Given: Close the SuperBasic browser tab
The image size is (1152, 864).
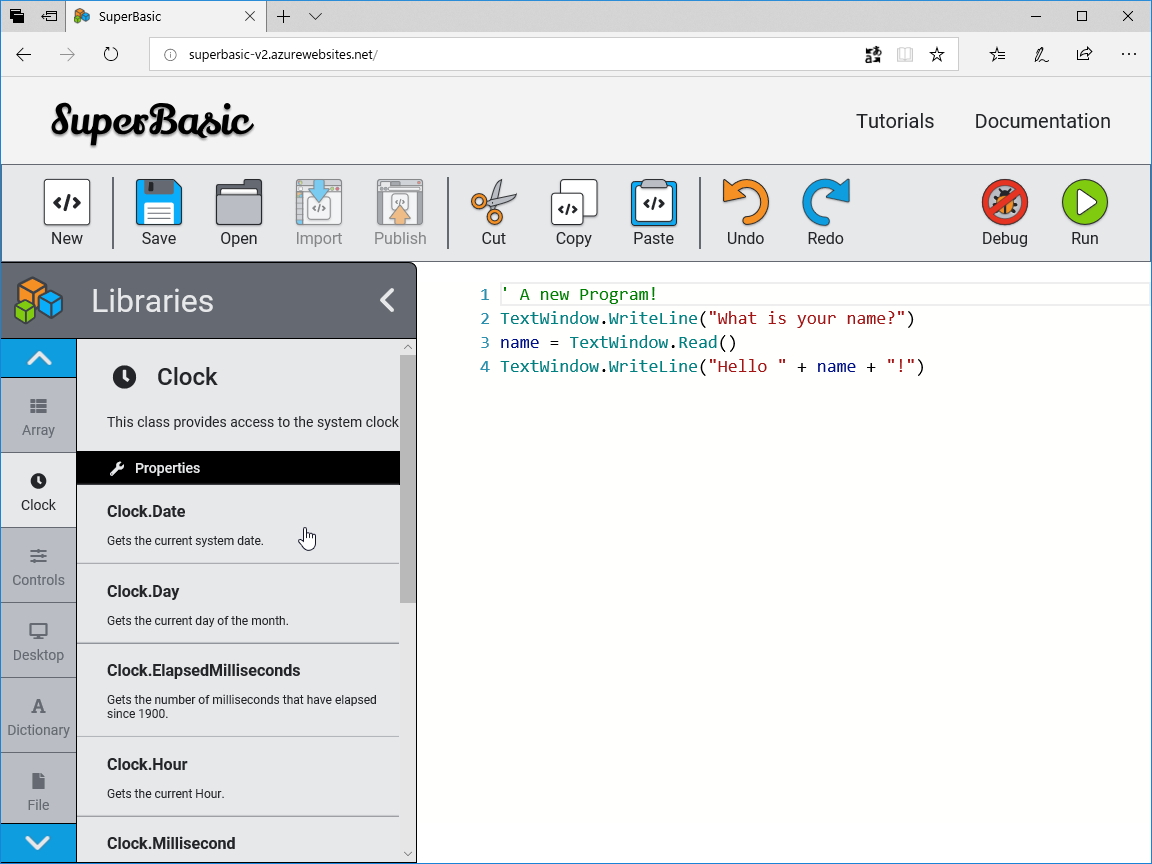Looking at the screenshot, I should point(250,16).
